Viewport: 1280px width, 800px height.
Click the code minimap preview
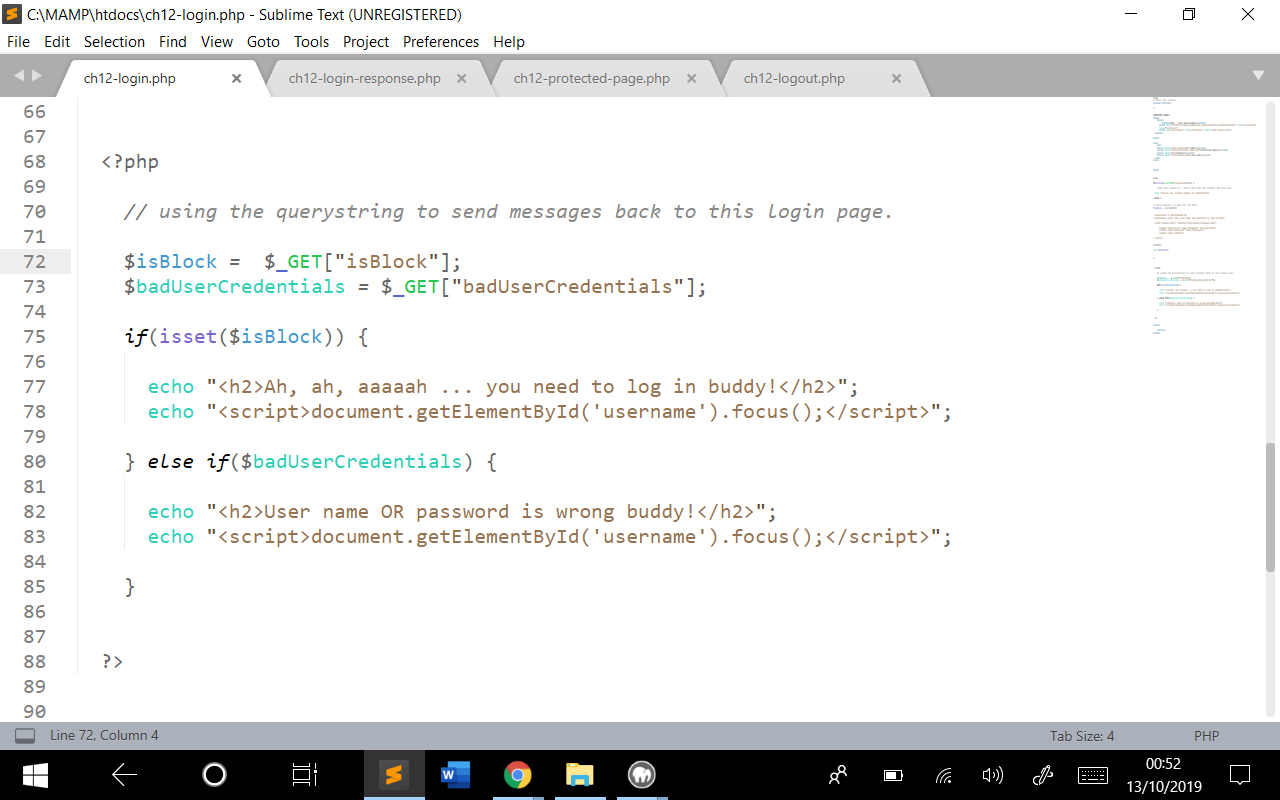pyautogui.click(x=1205, y=215)
